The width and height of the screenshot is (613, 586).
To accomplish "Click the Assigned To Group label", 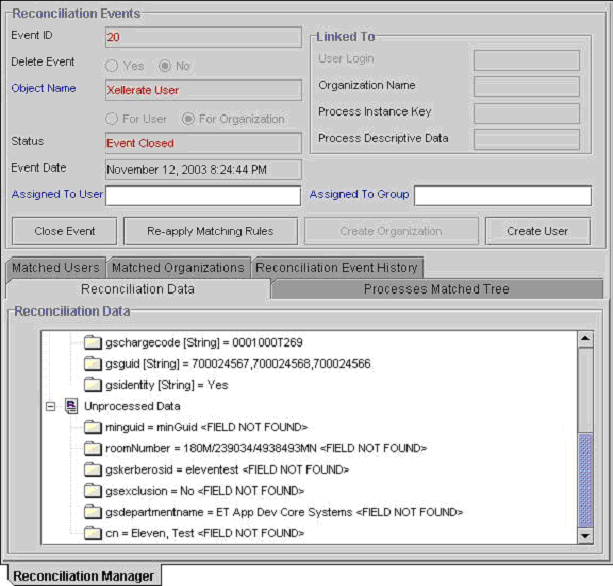I will pyautogui.click(x=359, y=194).
